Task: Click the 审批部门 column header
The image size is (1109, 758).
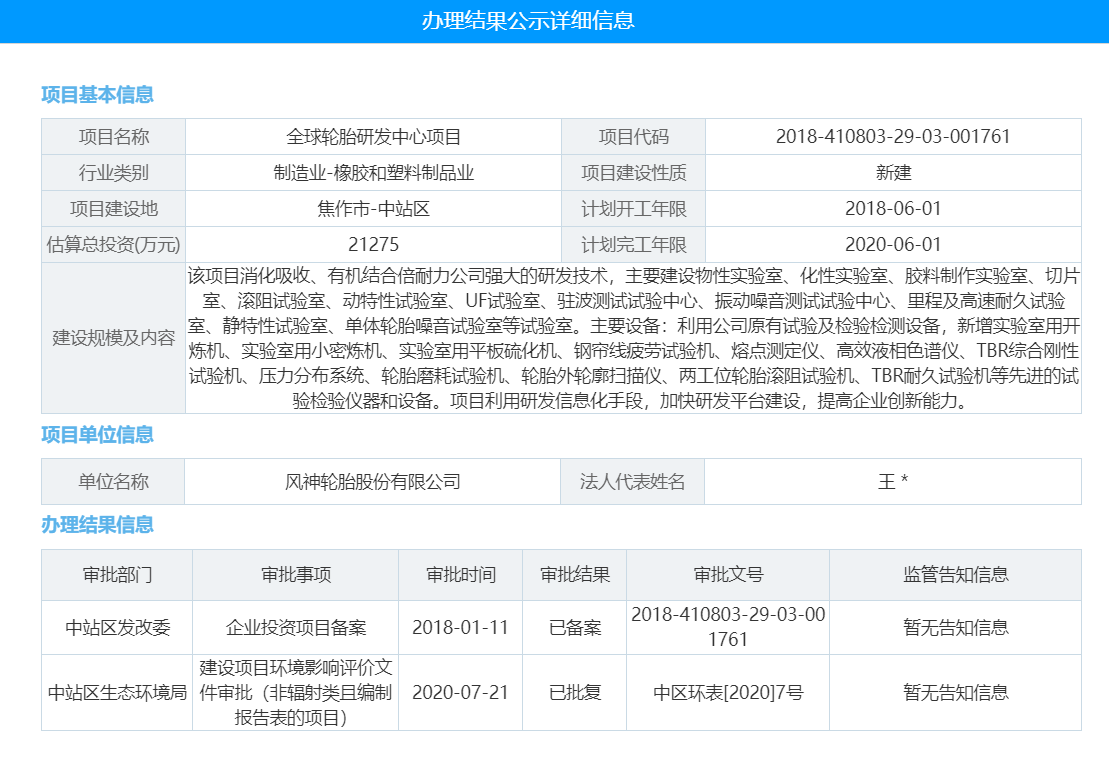Action: [x=117, y=575]
